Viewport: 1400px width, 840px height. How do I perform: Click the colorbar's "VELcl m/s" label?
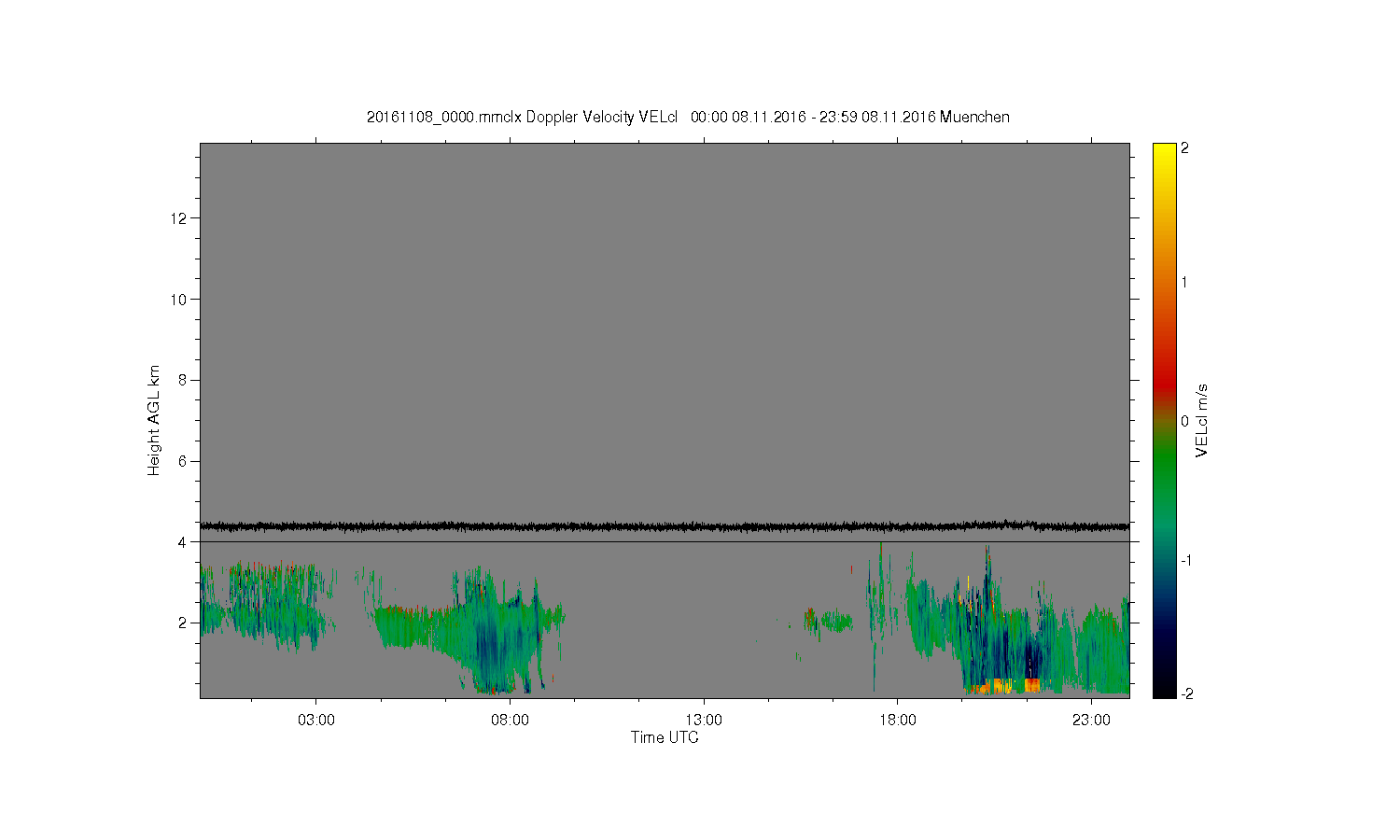click(x=1202, y=420)
